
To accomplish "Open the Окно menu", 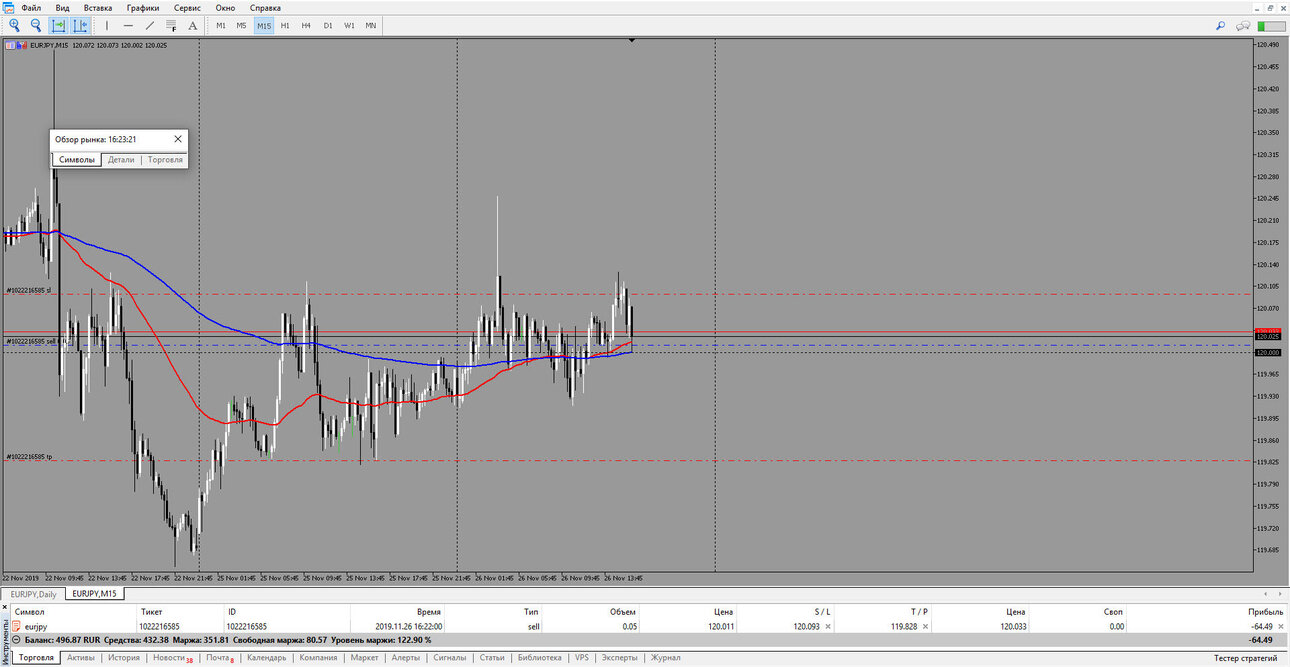I will click(225, 7).
